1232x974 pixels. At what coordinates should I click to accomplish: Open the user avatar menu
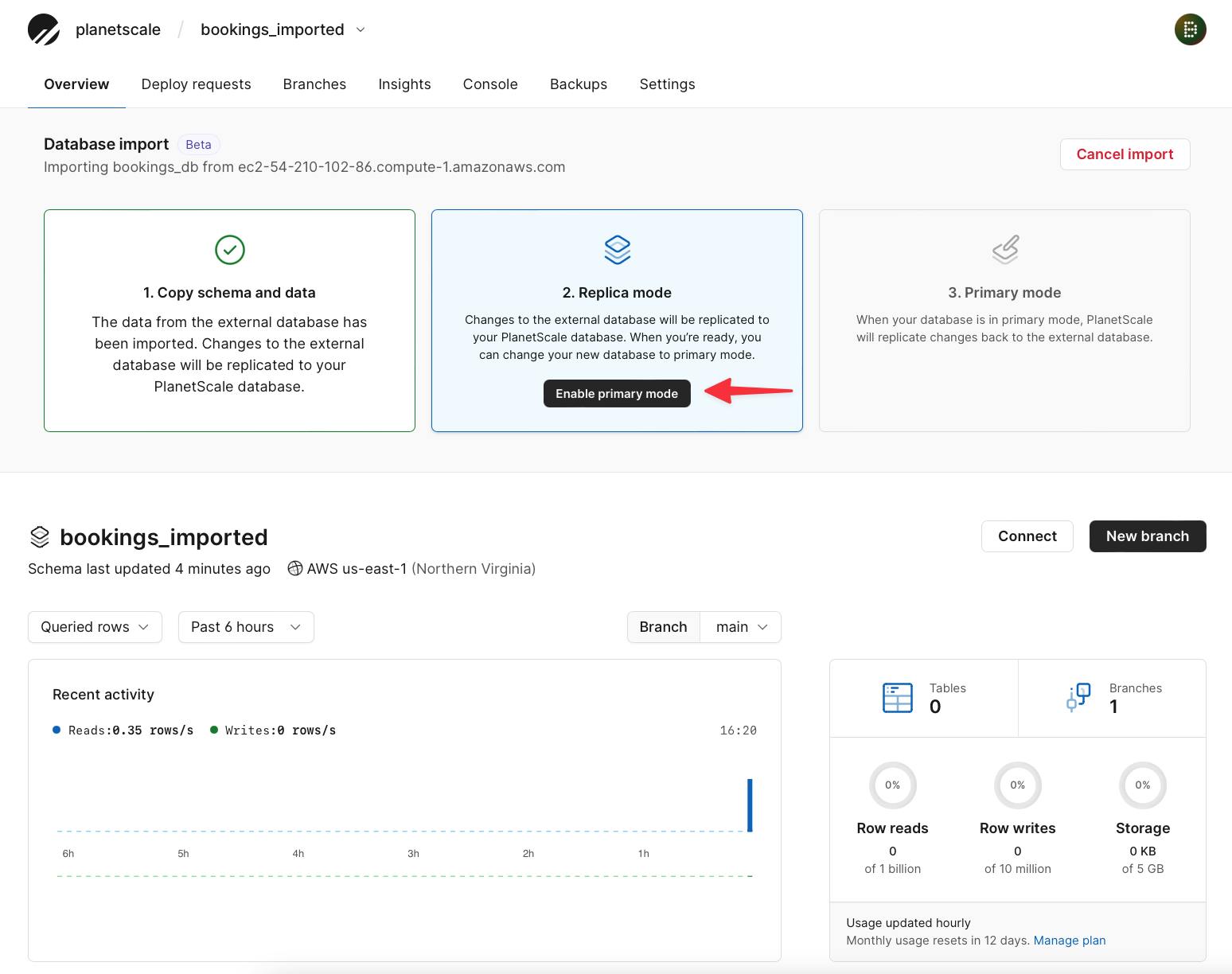click(x=1190, y=29)
